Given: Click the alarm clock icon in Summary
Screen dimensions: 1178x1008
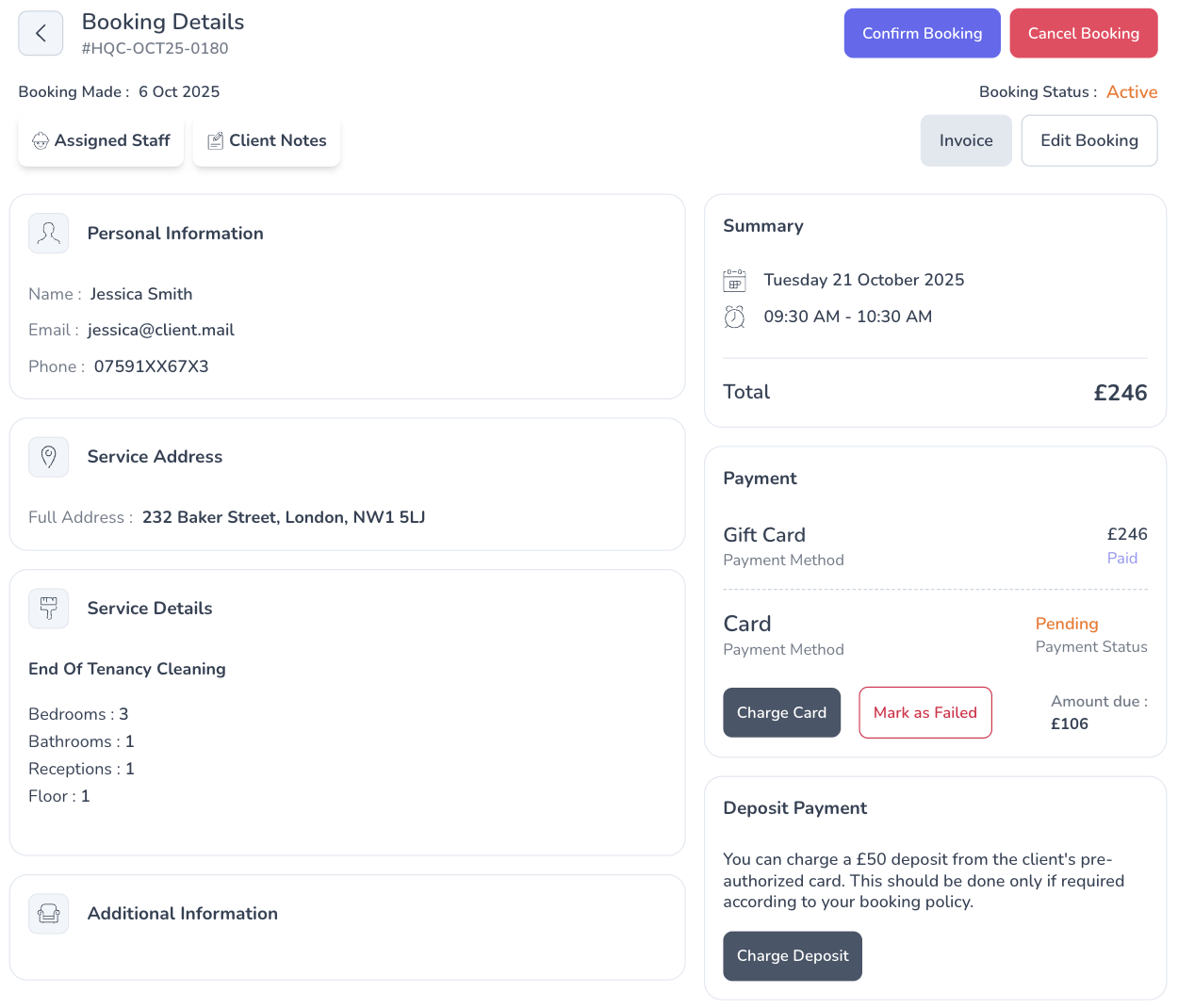Looking at the screenshot, I should point(734,317).
